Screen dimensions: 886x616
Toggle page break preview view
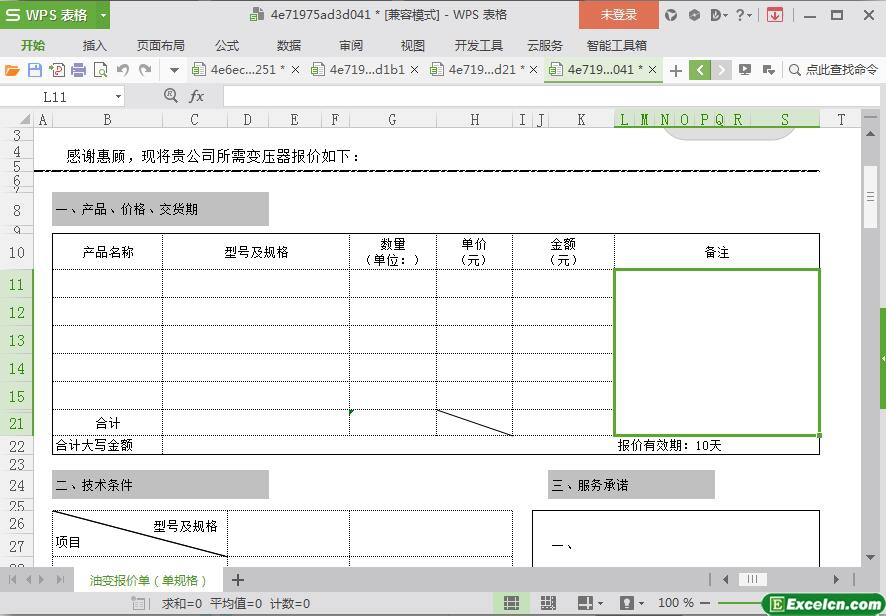click(x=548, y=603)
